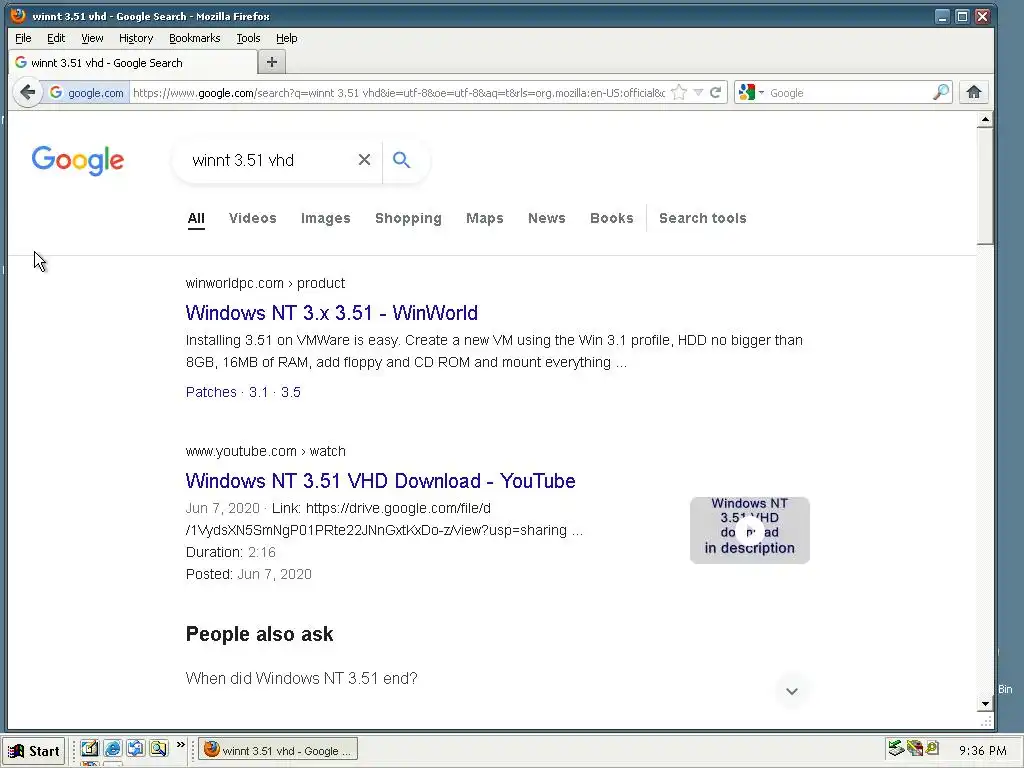The height and width of the screenshot is (768, 1024).
Task: Follow the 3.5 sitelink
Action: click(291, 392)
